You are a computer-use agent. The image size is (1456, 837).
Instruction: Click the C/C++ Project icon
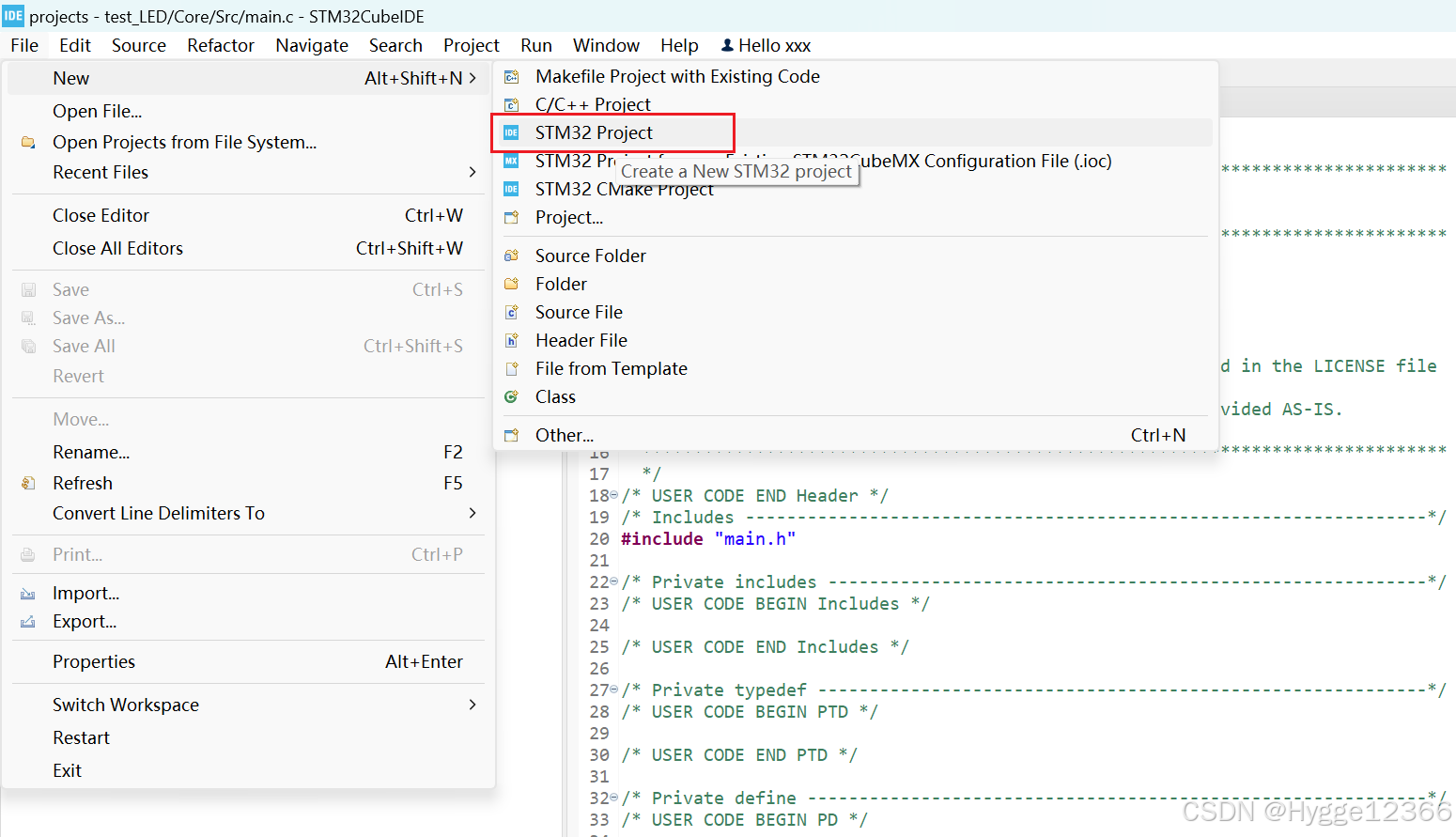pos(511,104)
